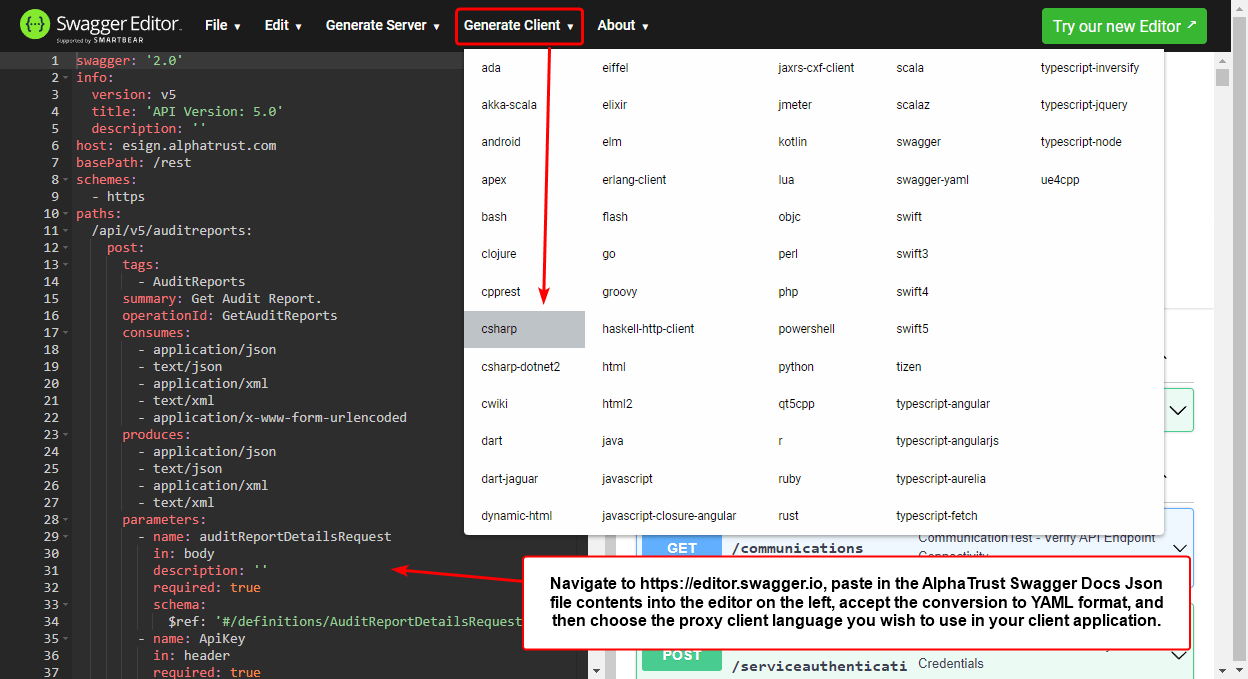Choose typescript-inversify client
This screenshot has height=679, width=1248.
point(1089,68)
